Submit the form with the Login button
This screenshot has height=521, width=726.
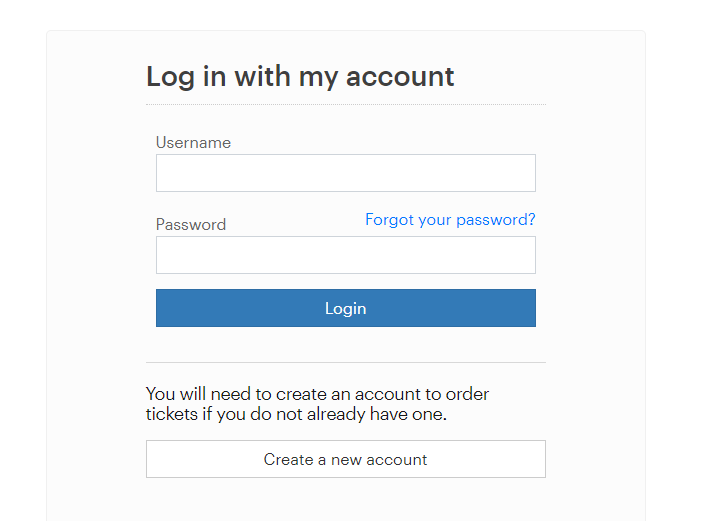click(x=345, y=308)
